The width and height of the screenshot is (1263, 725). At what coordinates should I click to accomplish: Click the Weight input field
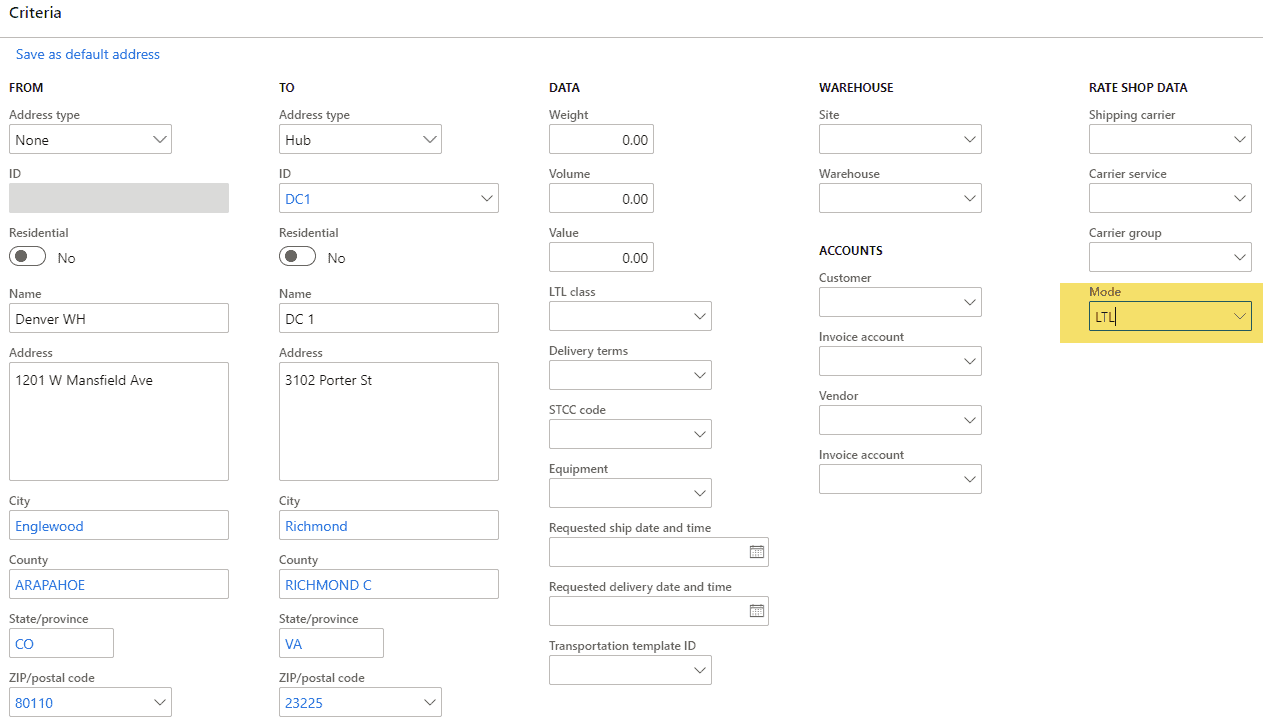point(601,140)
